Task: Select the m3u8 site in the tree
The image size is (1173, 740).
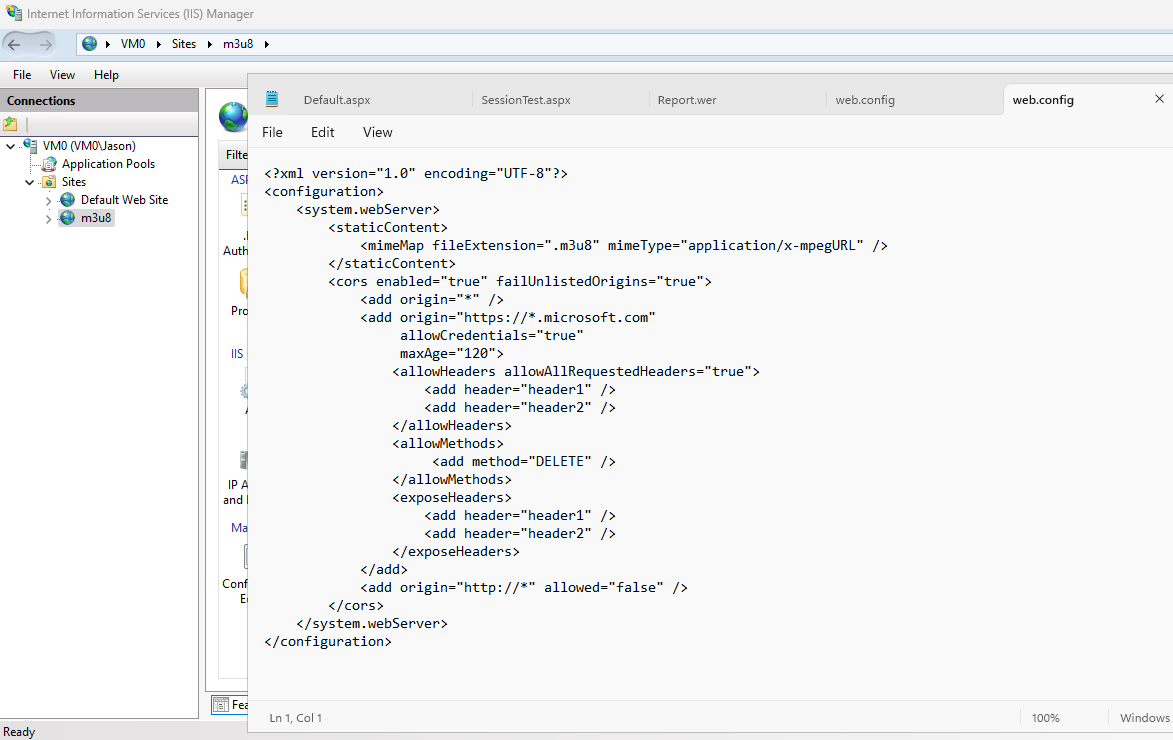Action: pyautogui.click(x=96, y=218)
